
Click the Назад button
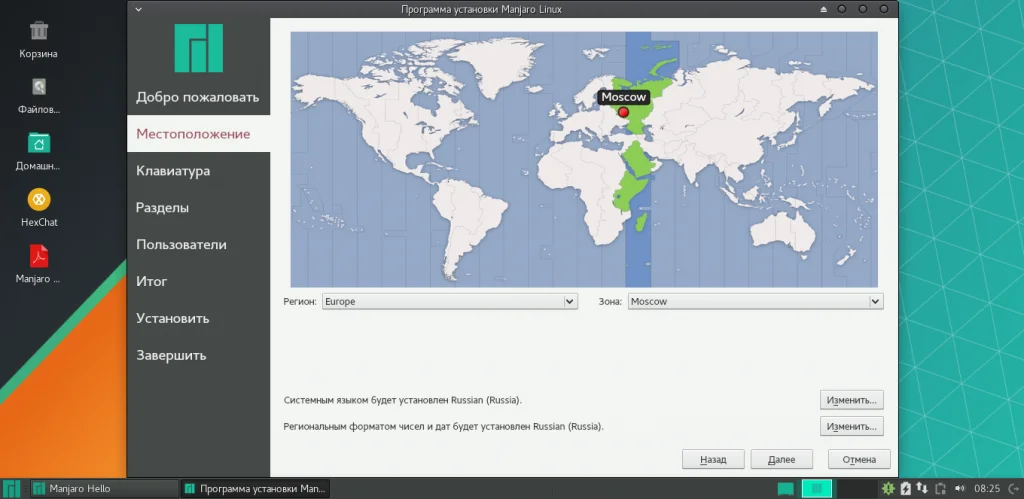(713, 459)
